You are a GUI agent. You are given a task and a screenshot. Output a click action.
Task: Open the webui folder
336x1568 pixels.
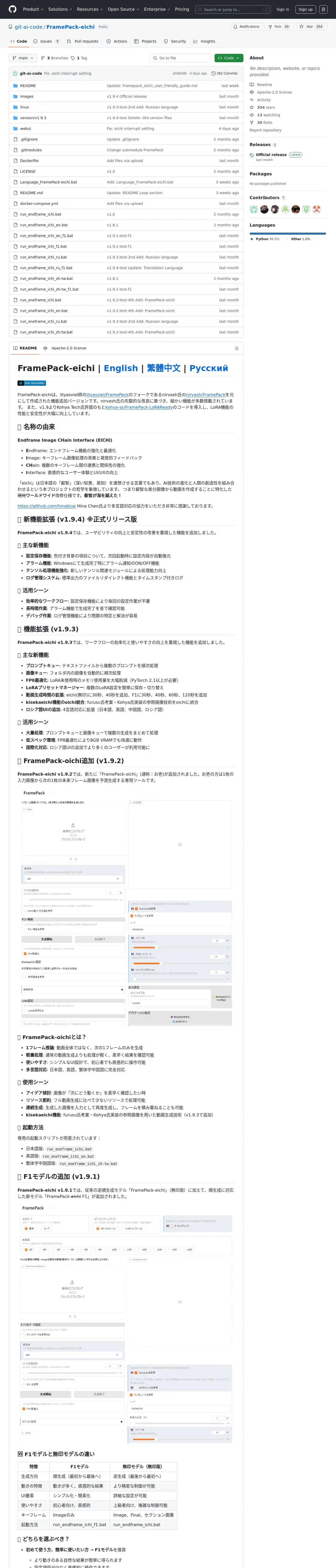(26, 128)
